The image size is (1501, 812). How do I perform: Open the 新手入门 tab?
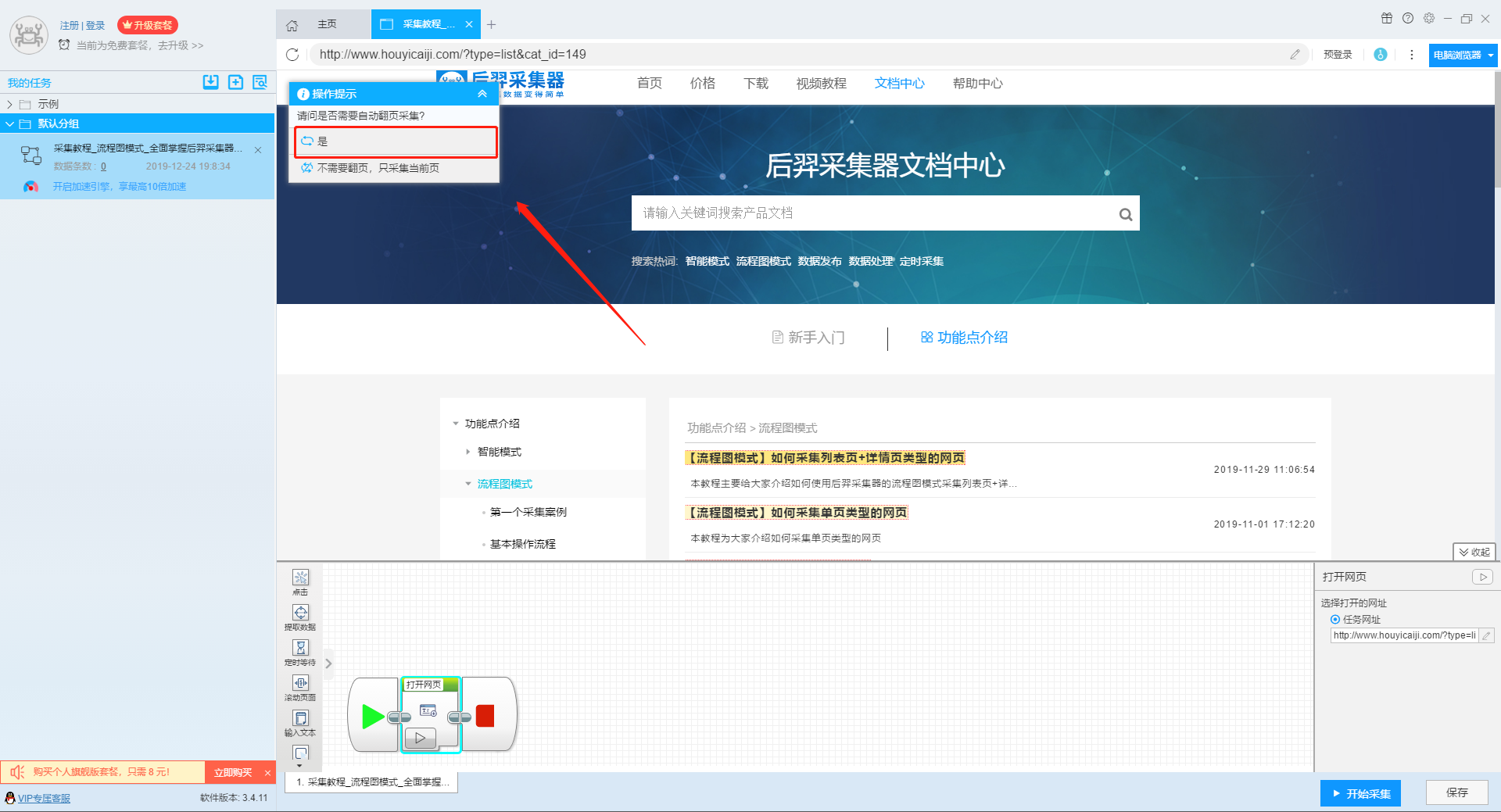808,337
